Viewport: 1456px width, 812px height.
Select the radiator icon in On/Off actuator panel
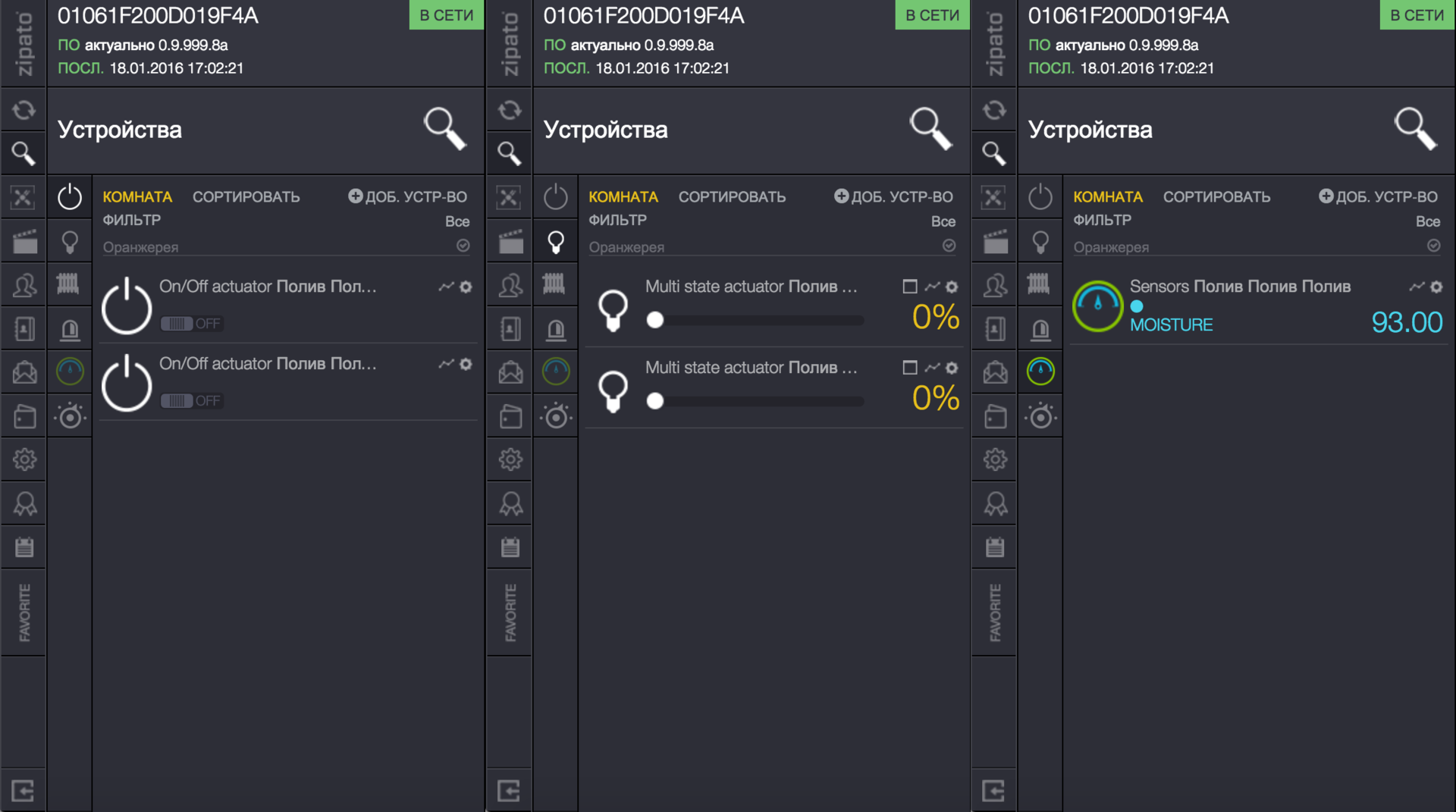tap(68, 284)
